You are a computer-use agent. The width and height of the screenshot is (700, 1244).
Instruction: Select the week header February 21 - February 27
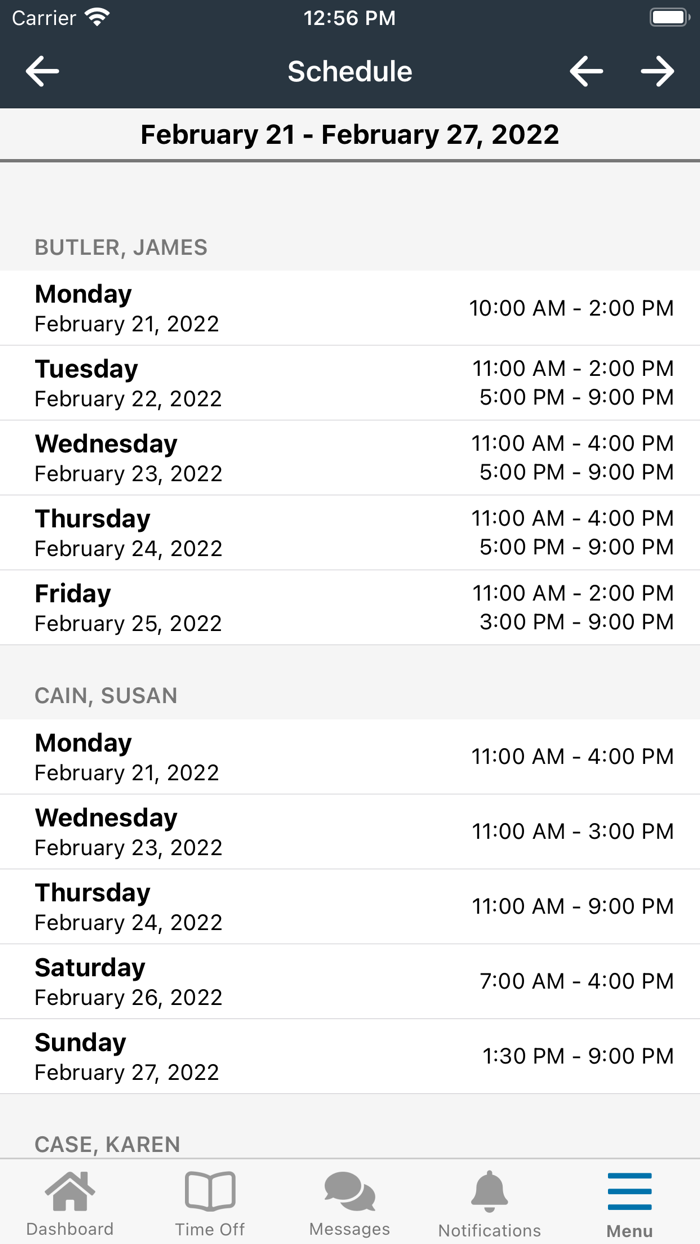(350, 134)
